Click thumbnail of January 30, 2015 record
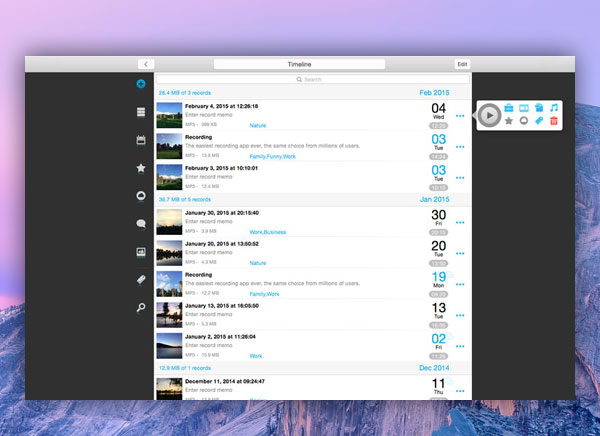This screenshot has height=436, width=600. 169,222
